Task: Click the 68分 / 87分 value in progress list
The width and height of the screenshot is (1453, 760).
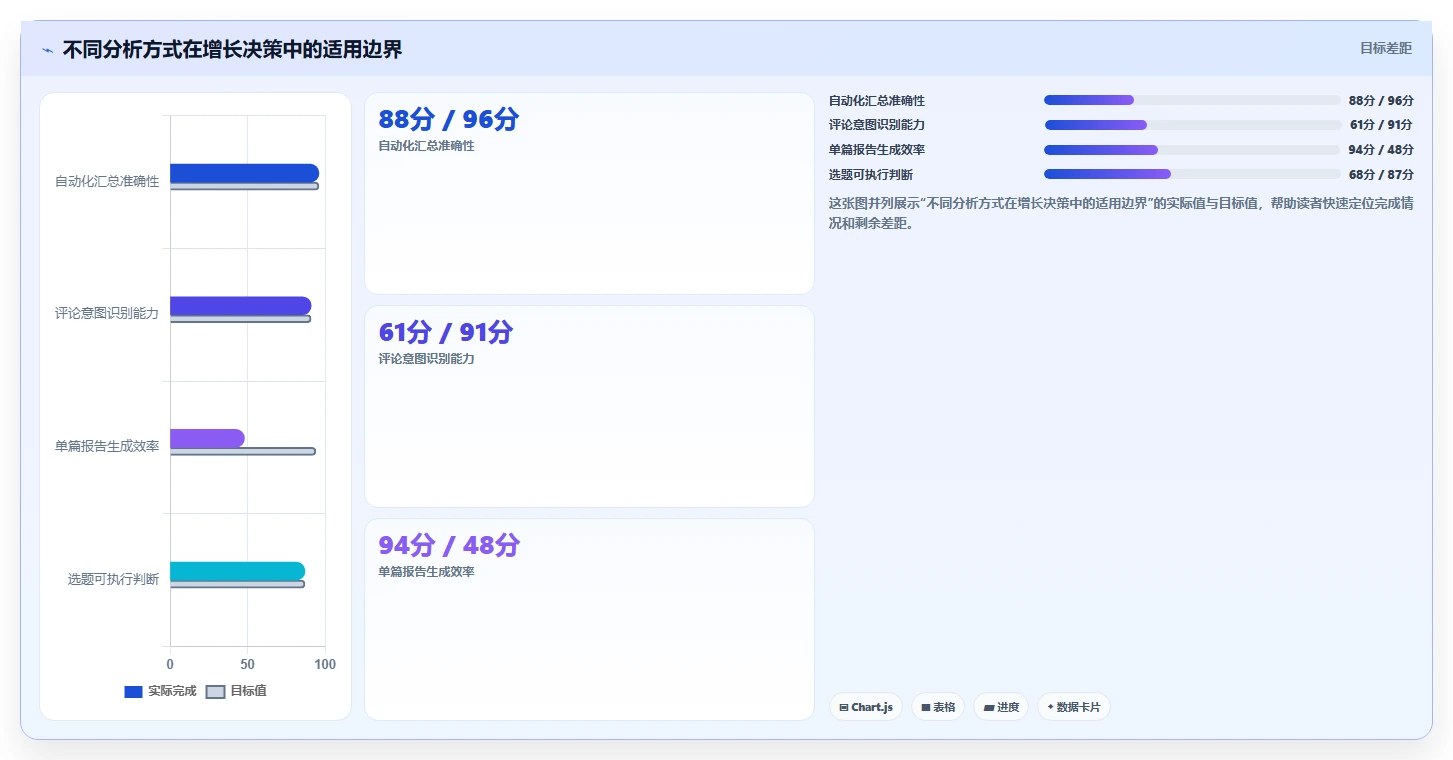Action: tap(1381, 175)
